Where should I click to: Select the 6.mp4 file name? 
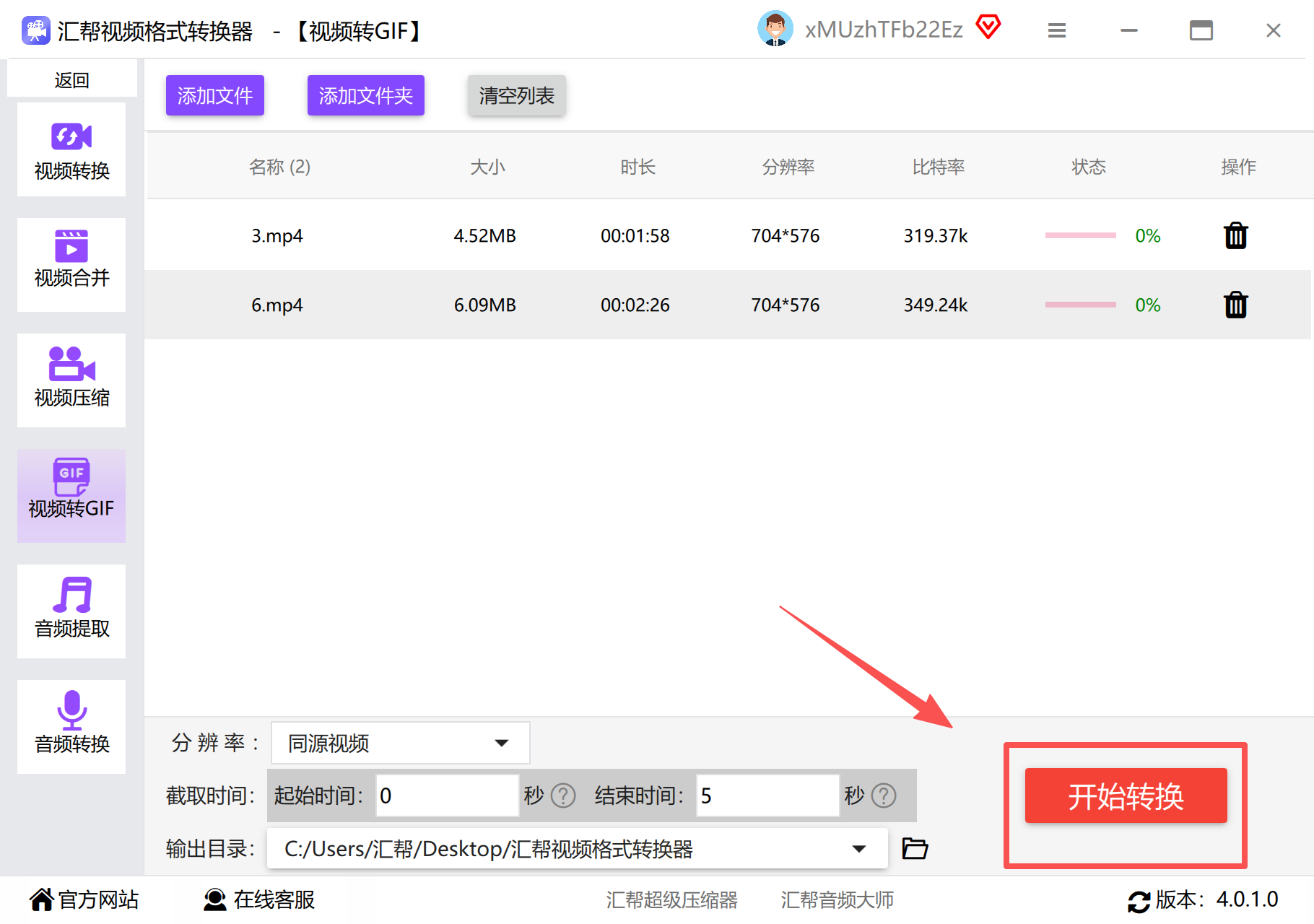coord(277,305)
